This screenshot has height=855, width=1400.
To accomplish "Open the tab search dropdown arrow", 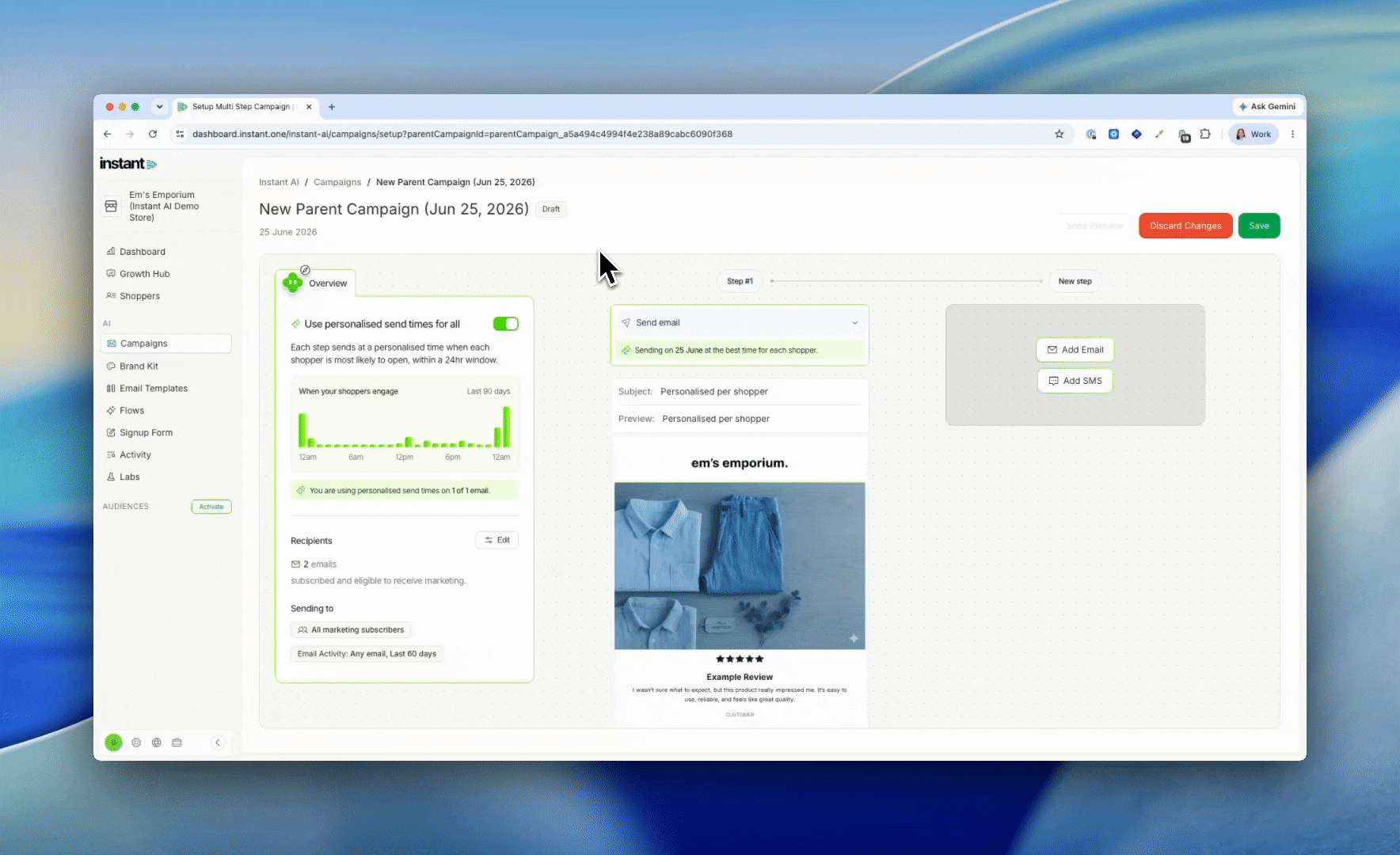I will coord(160,107).
